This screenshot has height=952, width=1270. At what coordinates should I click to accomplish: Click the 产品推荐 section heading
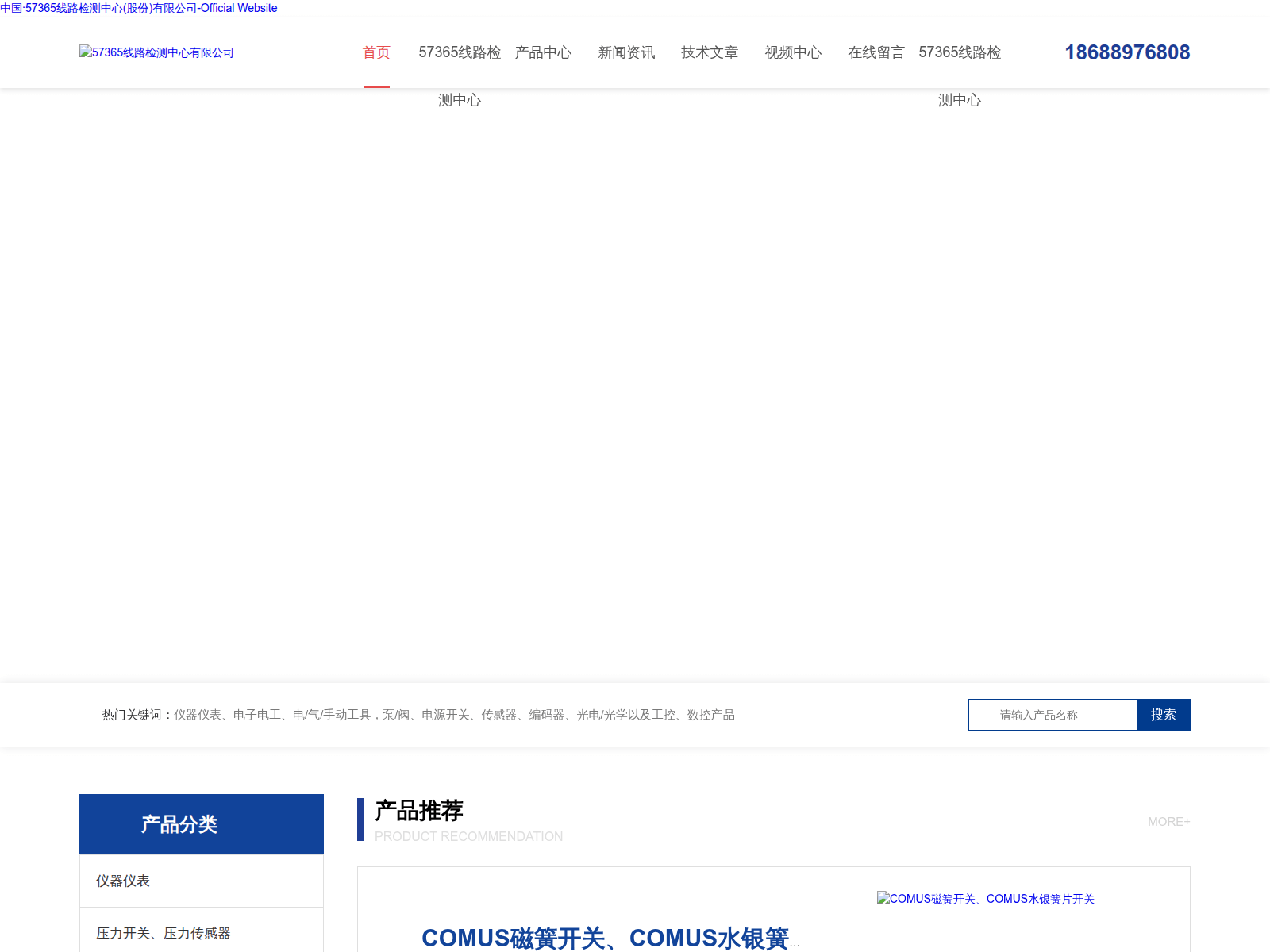419,811
